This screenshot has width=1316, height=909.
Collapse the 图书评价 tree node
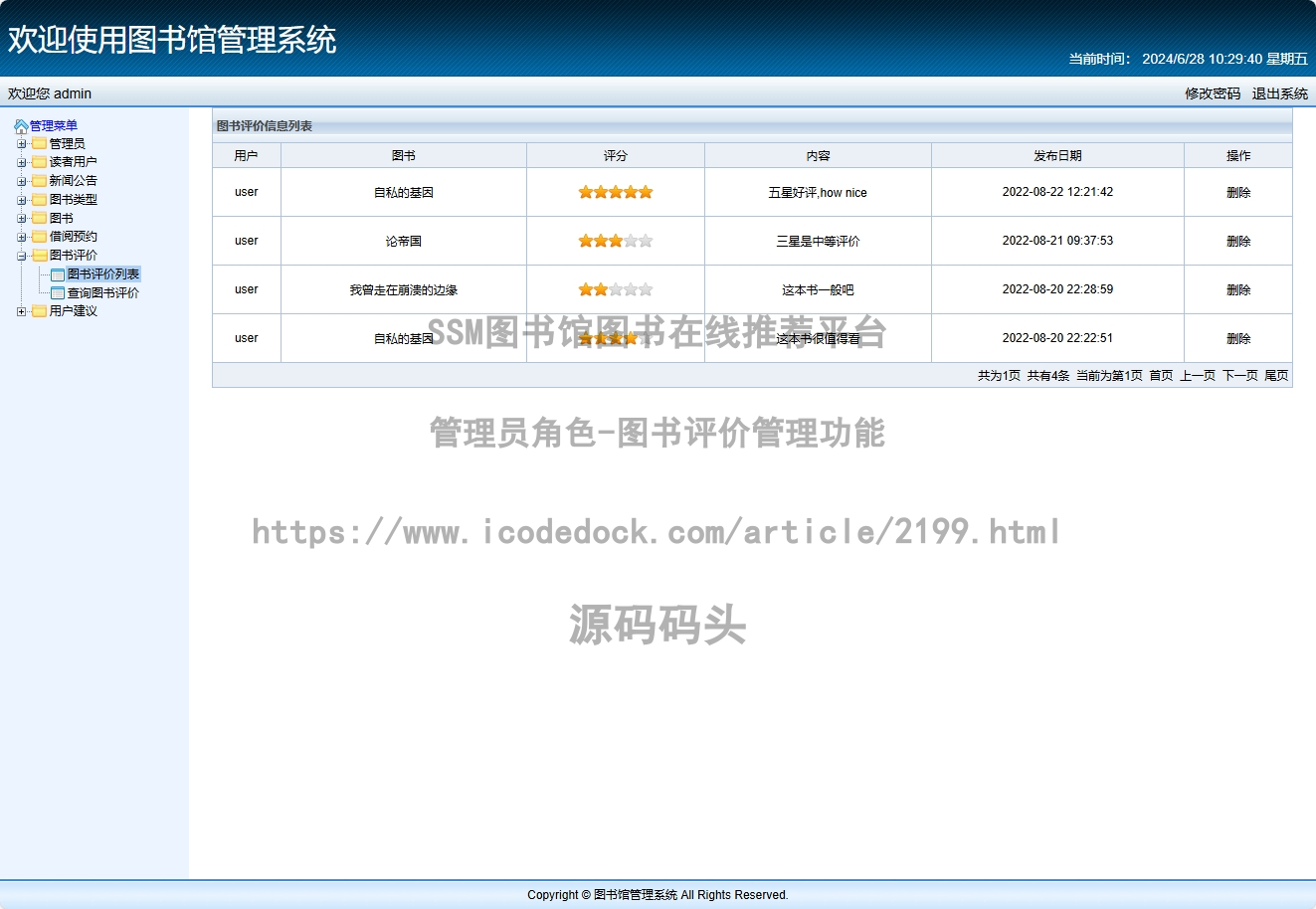(22, 256)
